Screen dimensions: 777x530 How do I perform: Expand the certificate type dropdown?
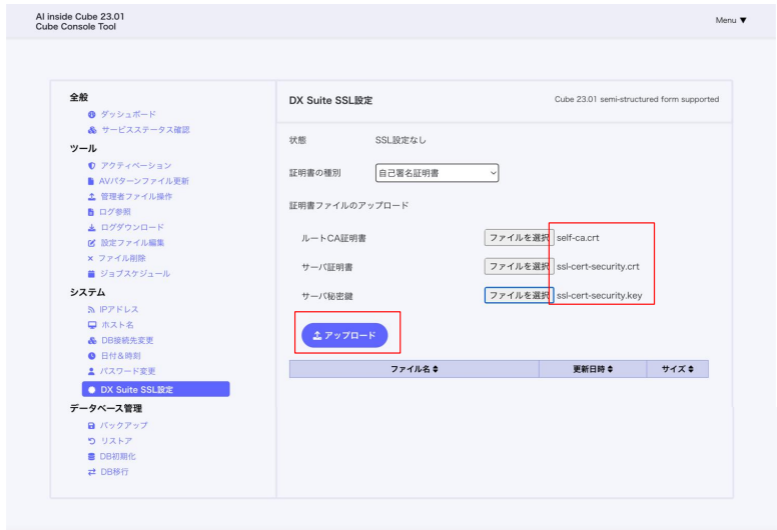pyautogui.click(x=437, y=173)
